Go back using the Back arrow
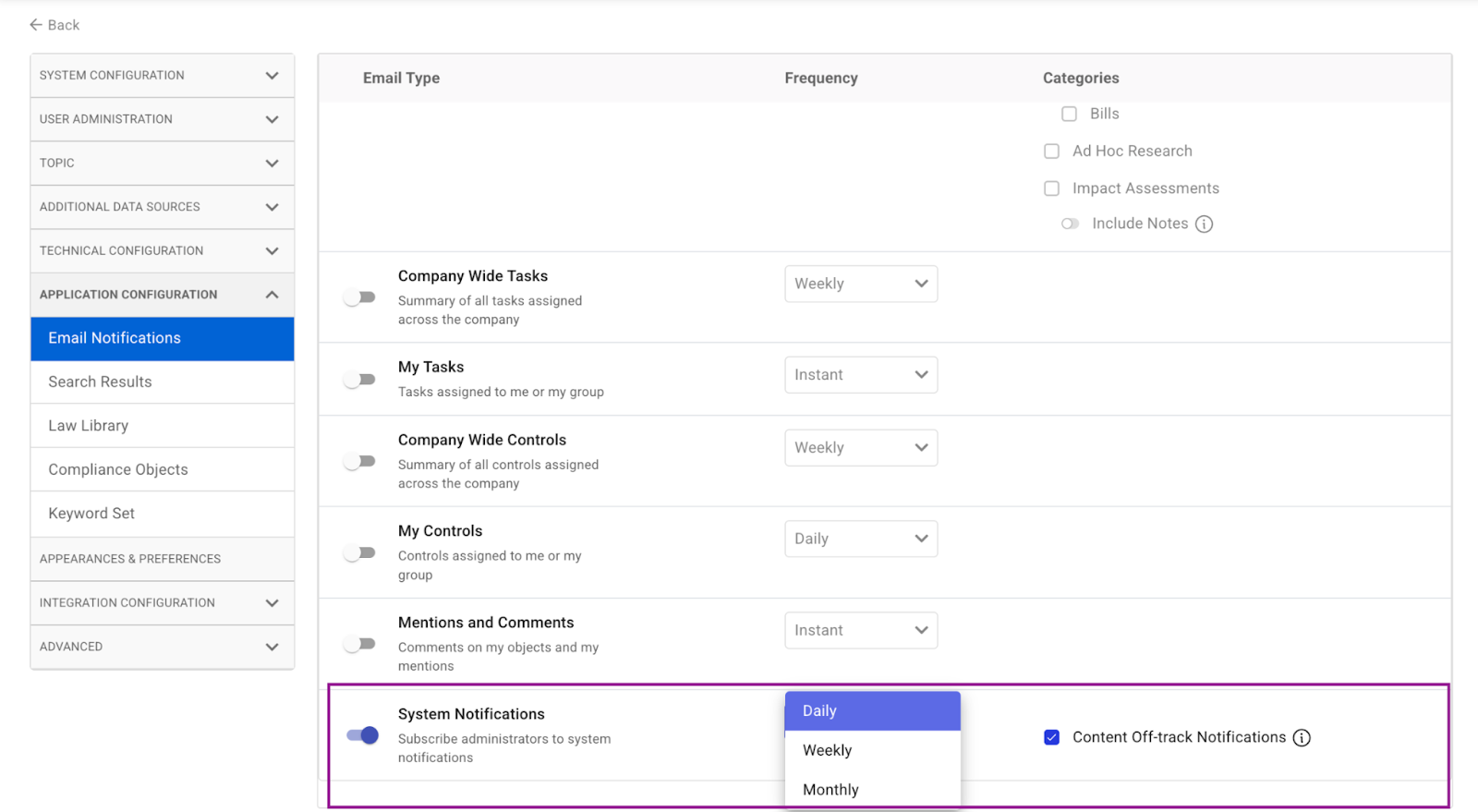 (x=55, y=25)
